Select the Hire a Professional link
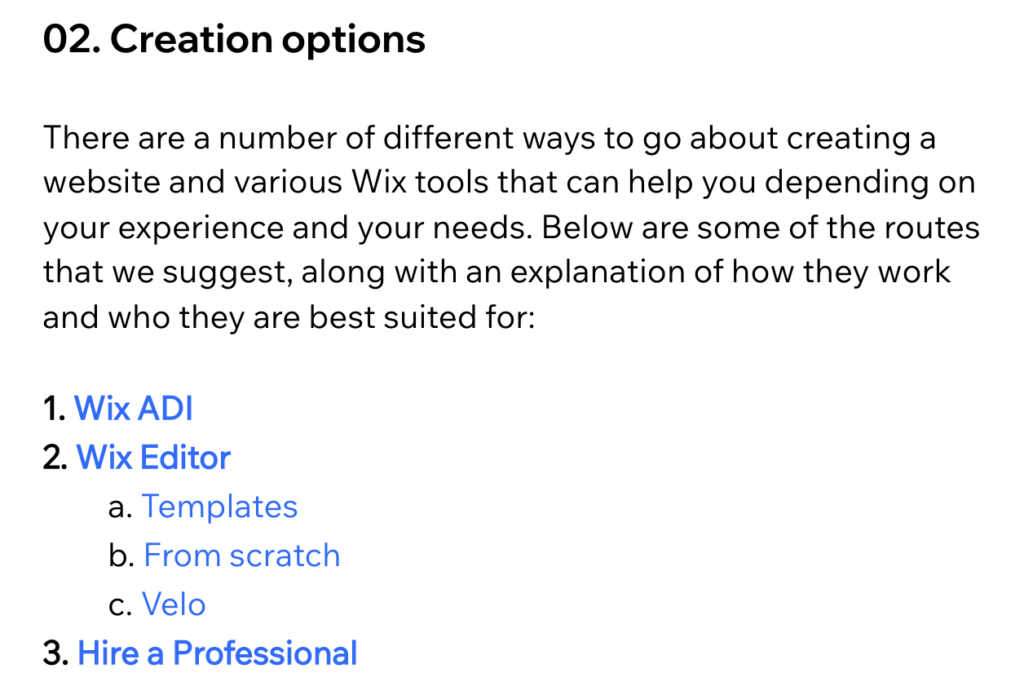 pyautogui.click(x=216, y=654)
